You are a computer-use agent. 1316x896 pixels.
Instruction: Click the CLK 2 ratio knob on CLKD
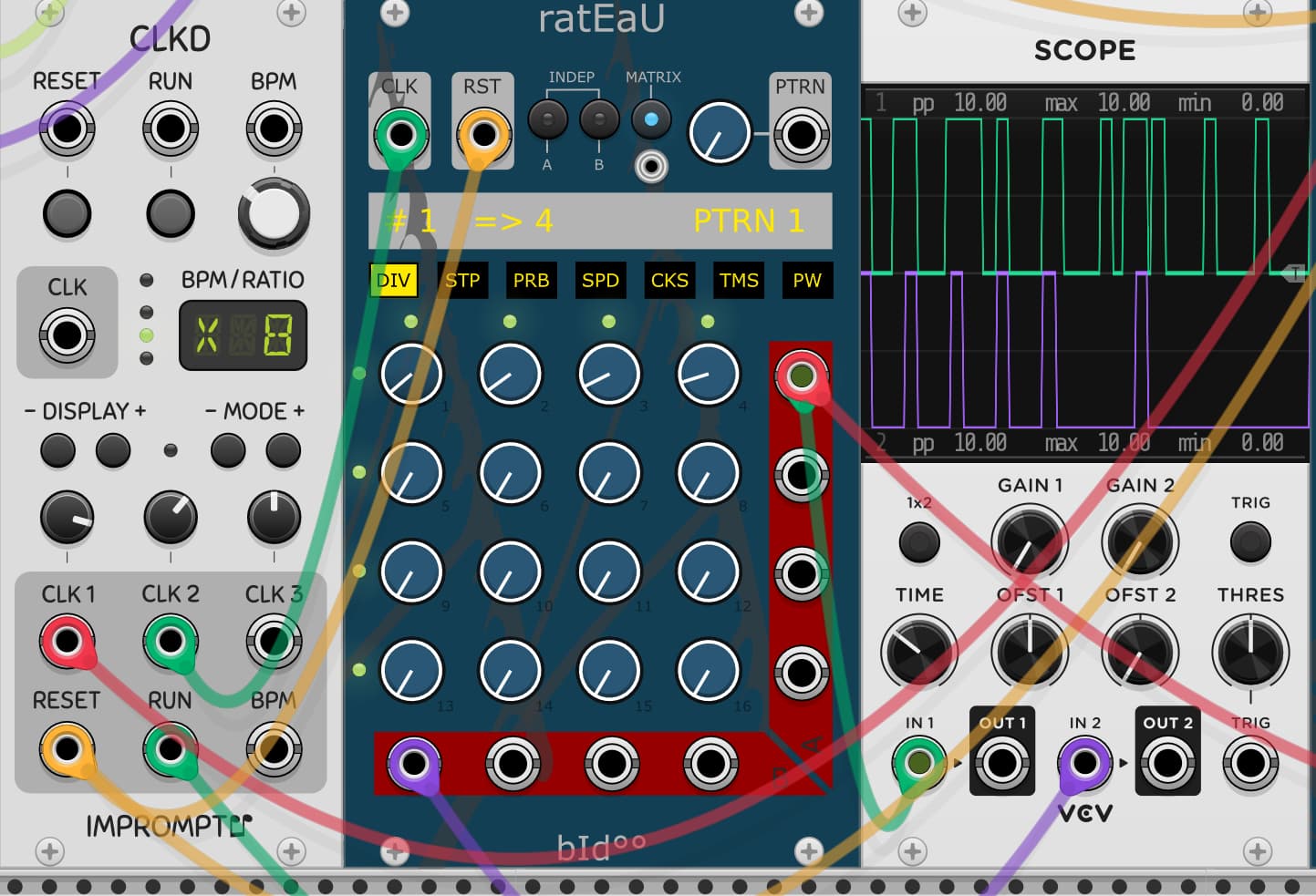click(x=171, y=518)
